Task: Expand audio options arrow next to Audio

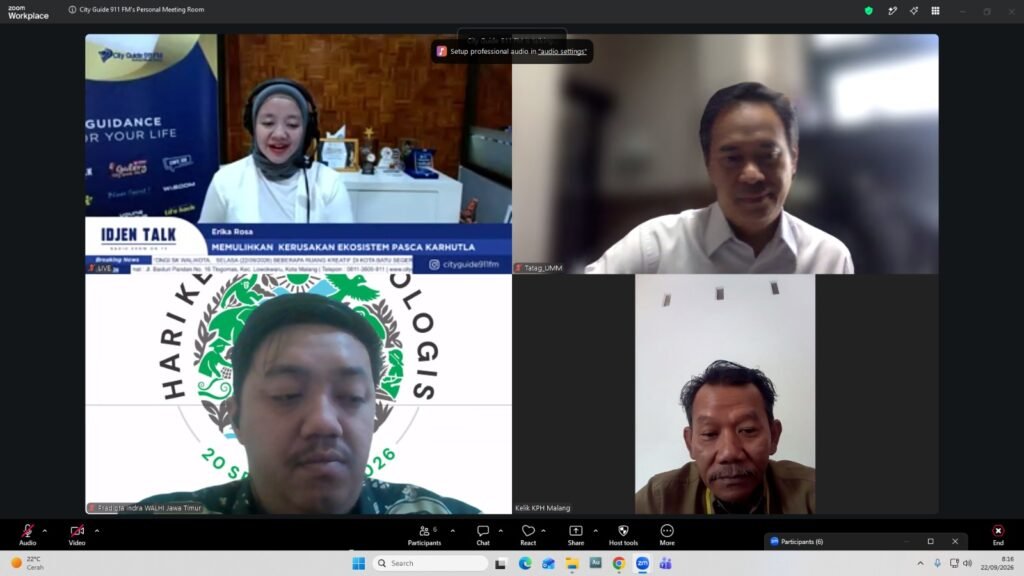Action: (x=44, y=531)
